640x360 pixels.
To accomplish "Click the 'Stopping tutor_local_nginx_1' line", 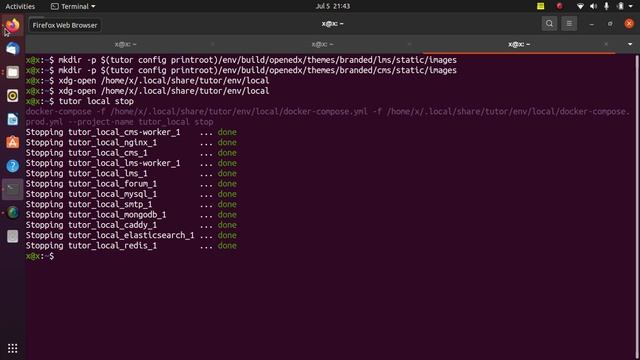I will pyautogui.click(x=131, y=142).
